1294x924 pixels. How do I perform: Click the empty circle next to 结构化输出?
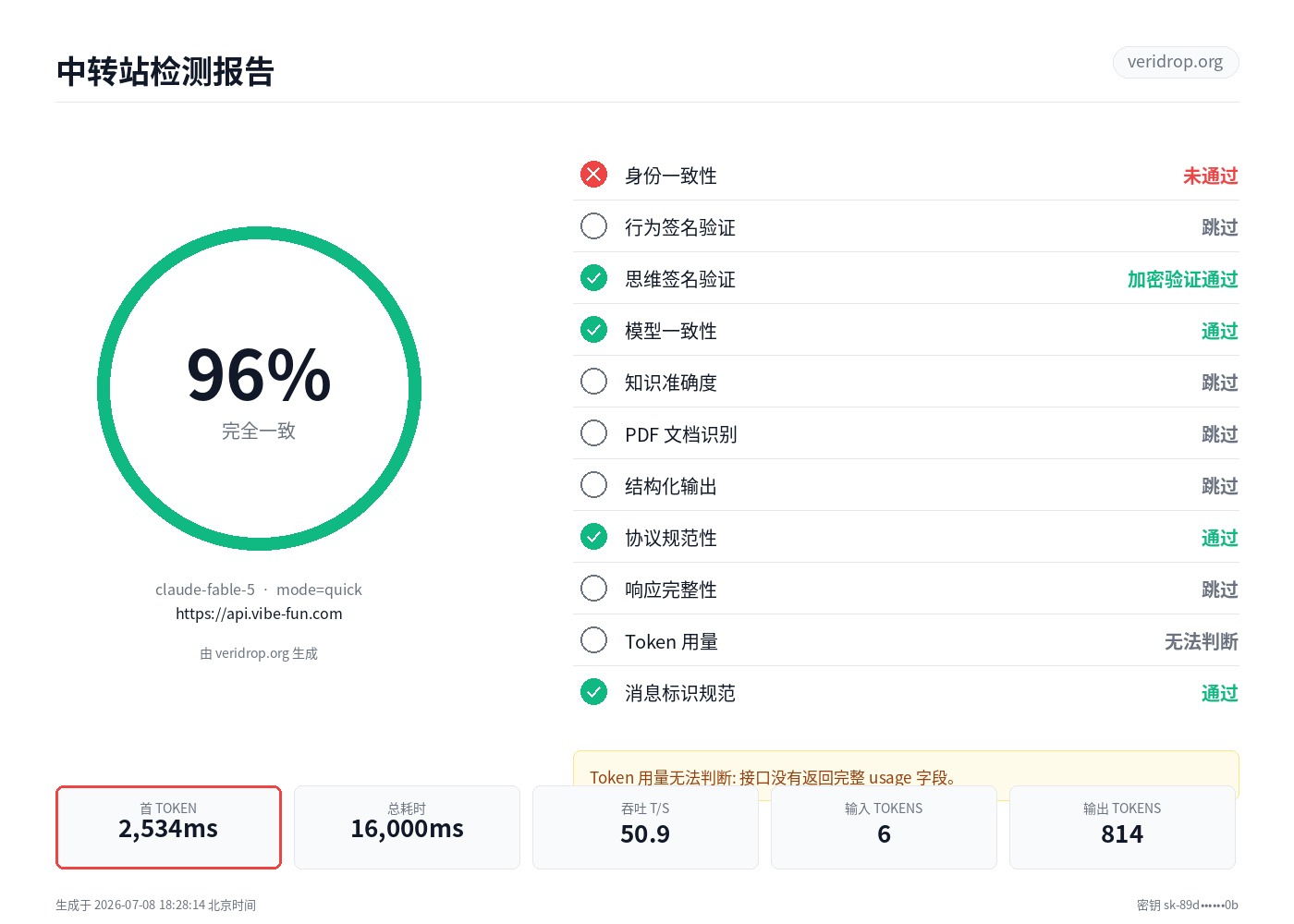tap(593, 485)
